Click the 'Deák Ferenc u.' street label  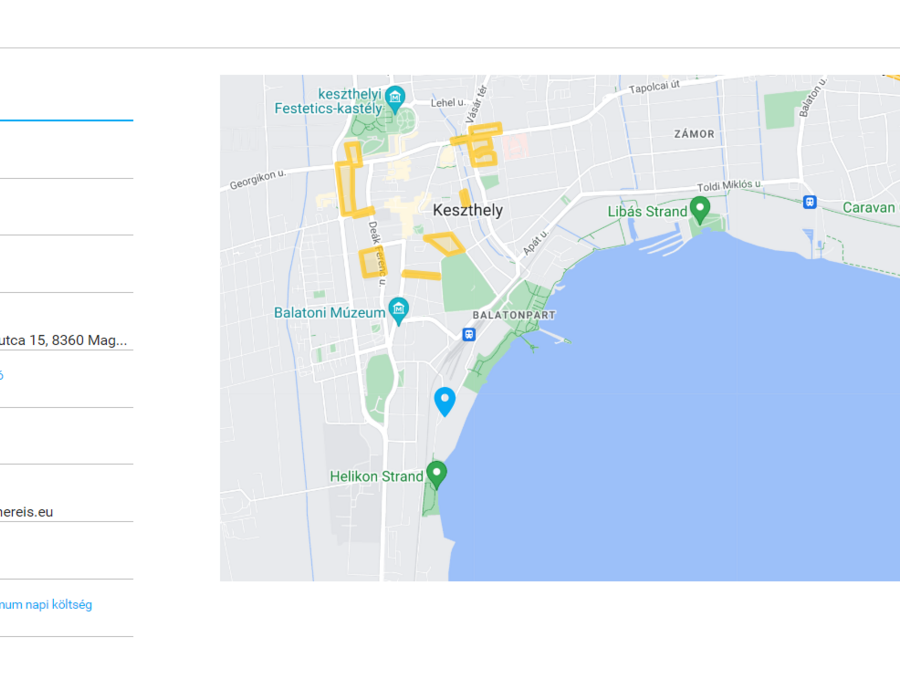pyautogui.click(x=377, y=253)
